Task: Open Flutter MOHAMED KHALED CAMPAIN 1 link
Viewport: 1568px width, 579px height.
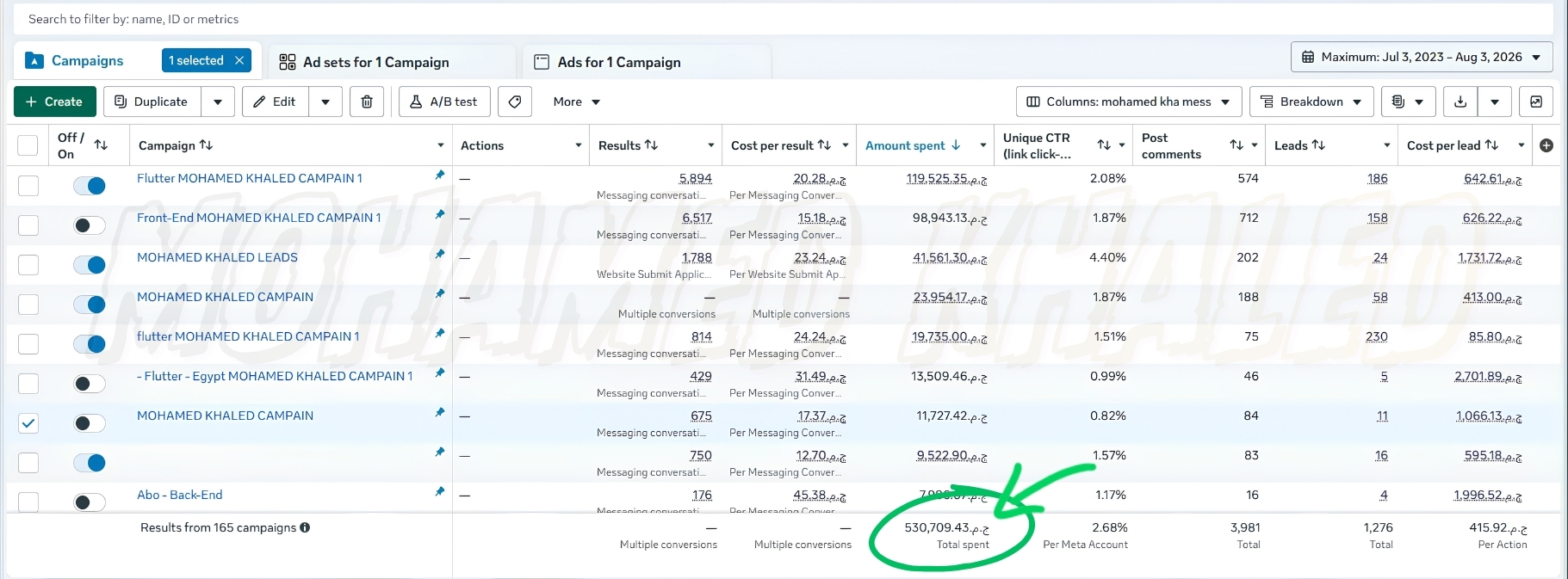Action: point(250,178)
